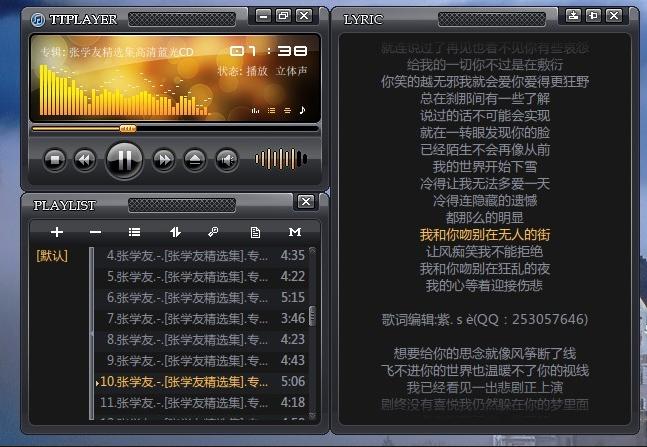The image size is (647, 447).
Task: Toggle the equalizer panel icon in display
Action: coord(255,111)
